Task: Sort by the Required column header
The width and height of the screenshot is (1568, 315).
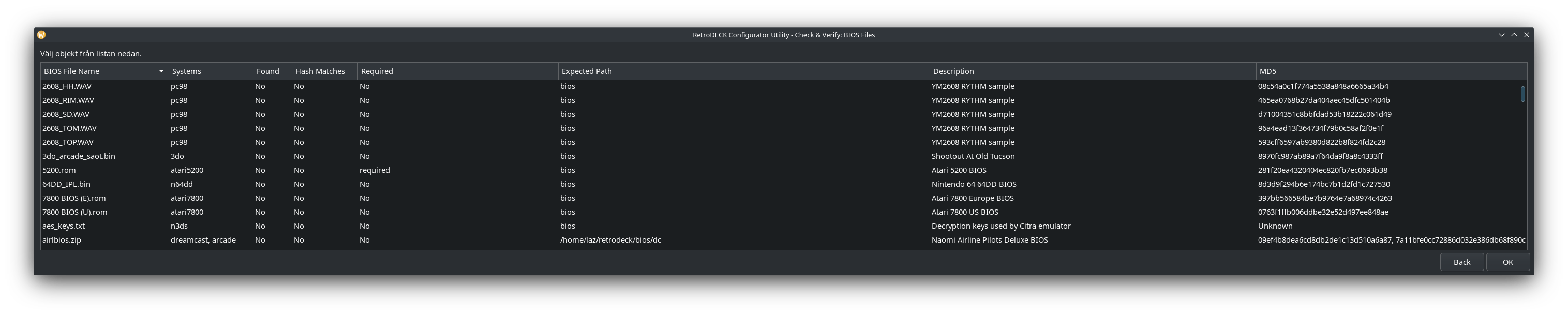Action: coord(456,71)
